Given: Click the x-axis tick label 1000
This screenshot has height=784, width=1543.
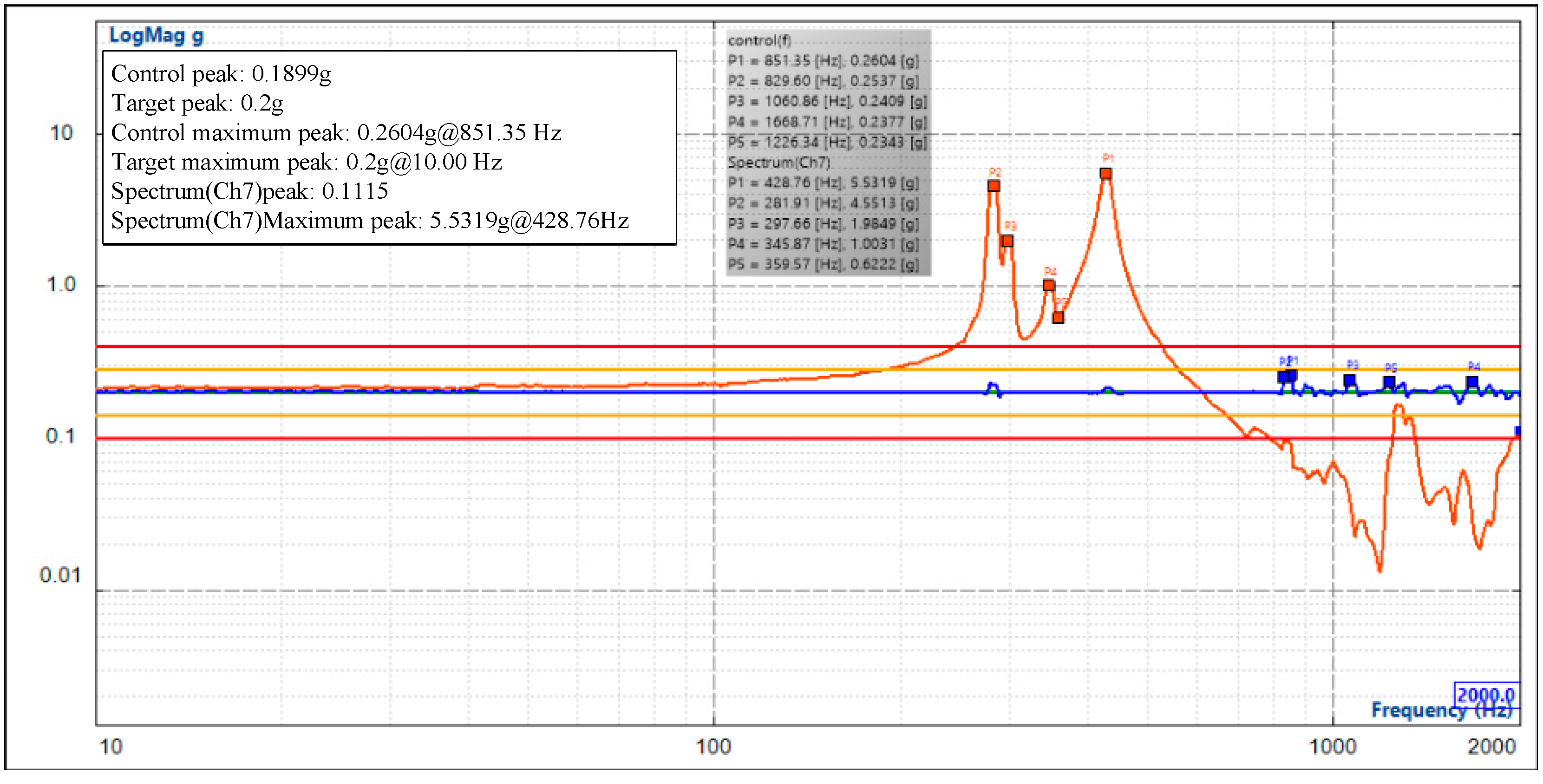Looking at the screenshot, I should tap(1333, 747).
